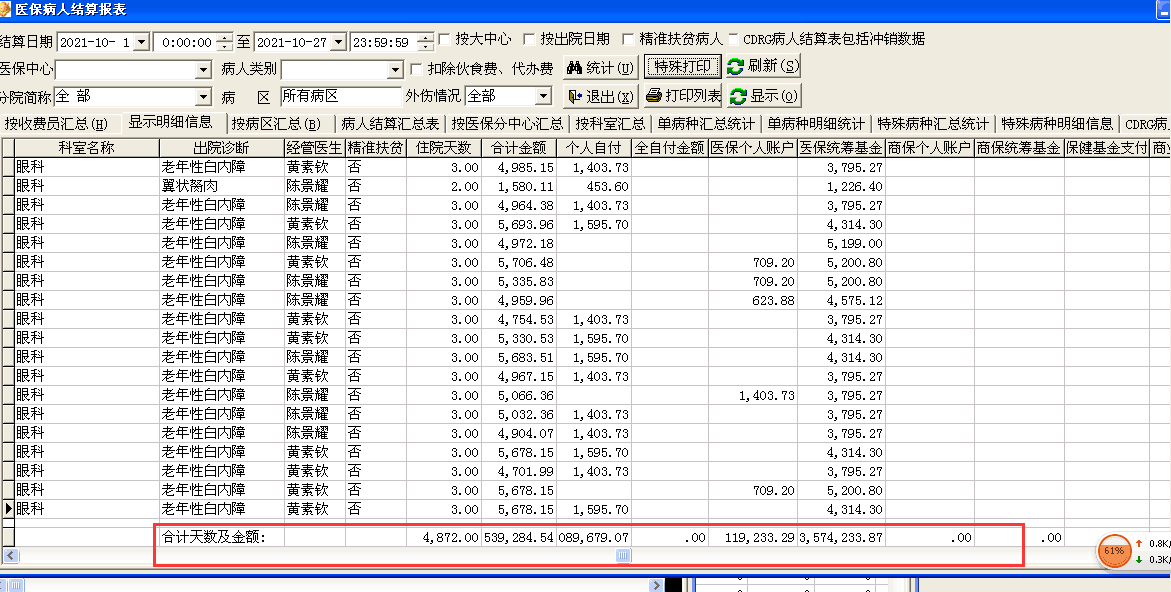
Task: Click the 出院诊断 column header
Action: point(222,147)
